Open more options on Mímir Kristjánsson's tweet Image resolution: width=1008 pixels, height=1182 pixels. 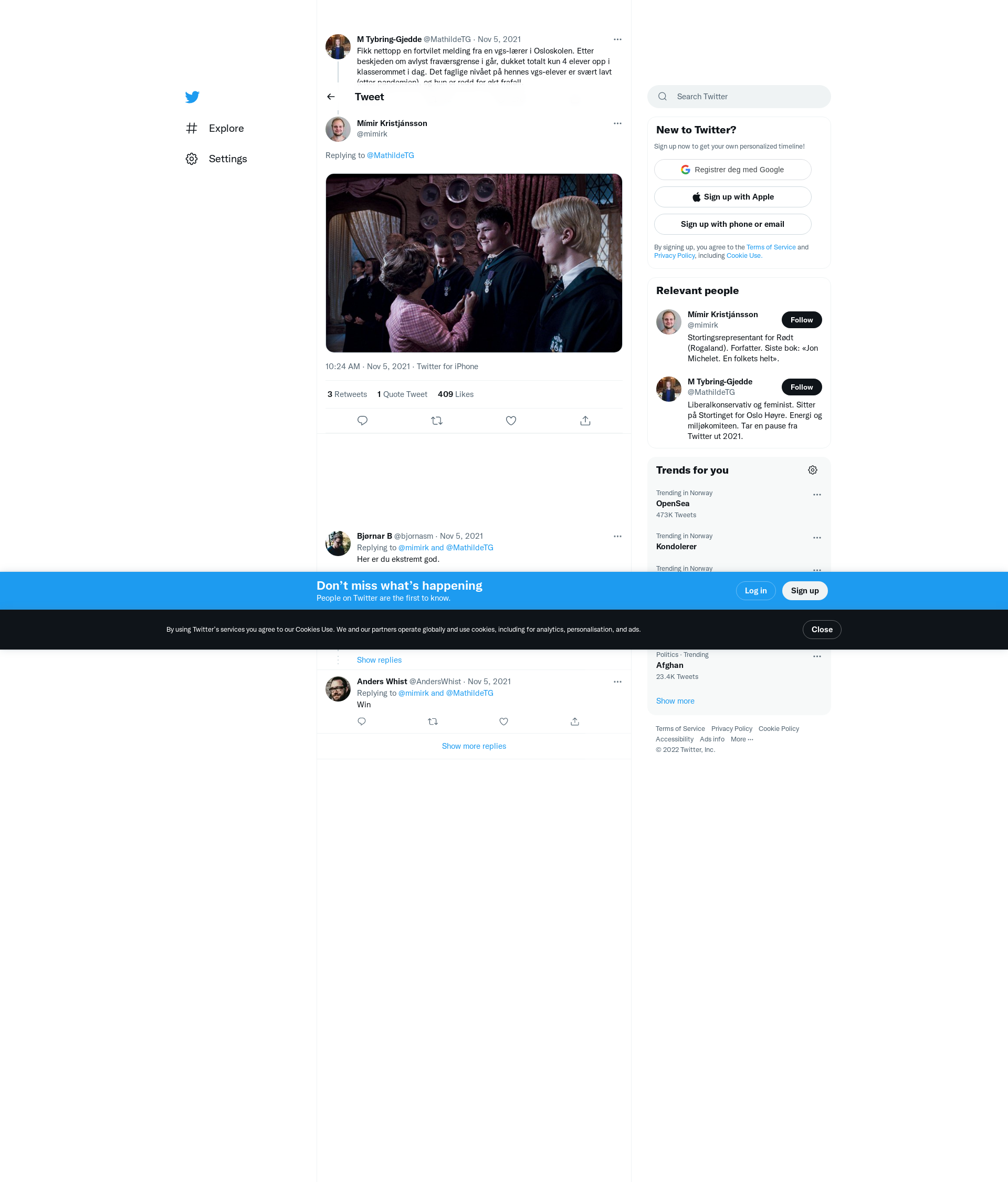click(x=617, y=123)
